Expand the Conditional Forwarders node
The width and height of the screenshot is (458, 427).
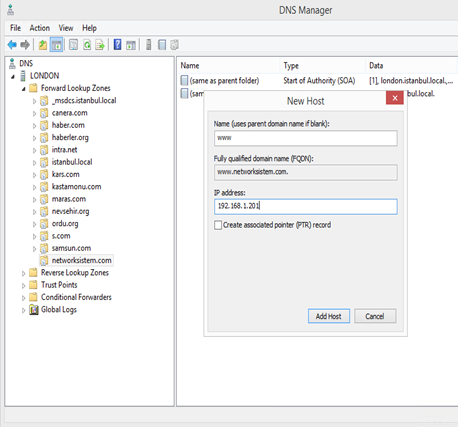point(23,298)
